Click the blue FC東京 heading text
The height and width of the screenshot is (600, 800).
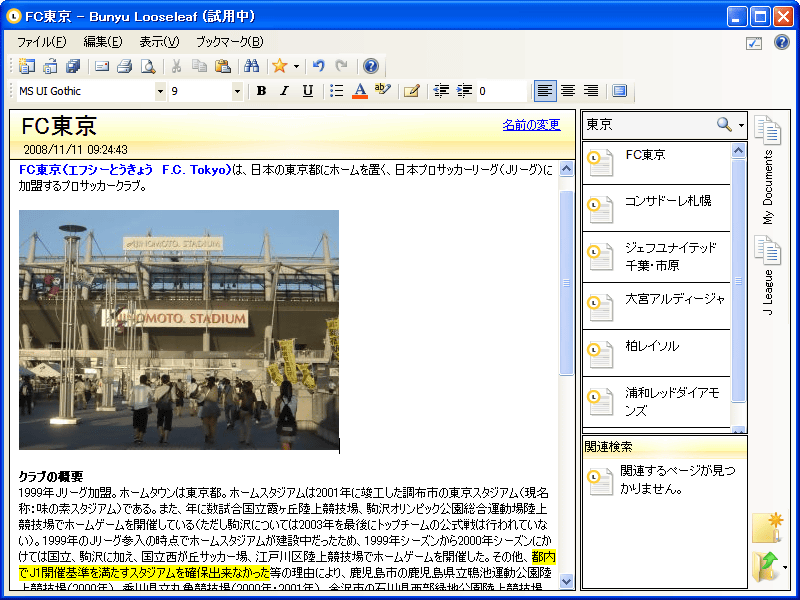[x=126, y=170]
